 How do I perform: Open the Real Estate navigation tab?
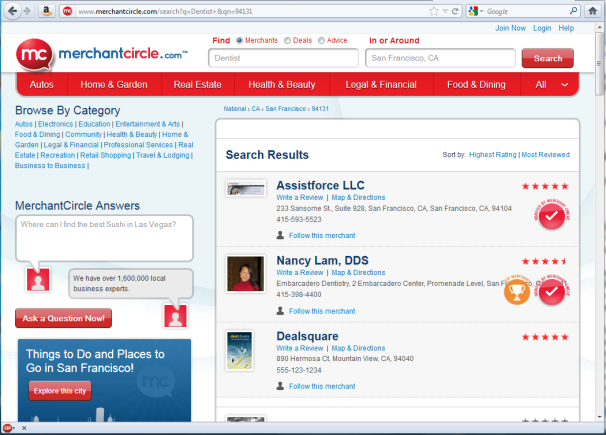click(197, 85)
